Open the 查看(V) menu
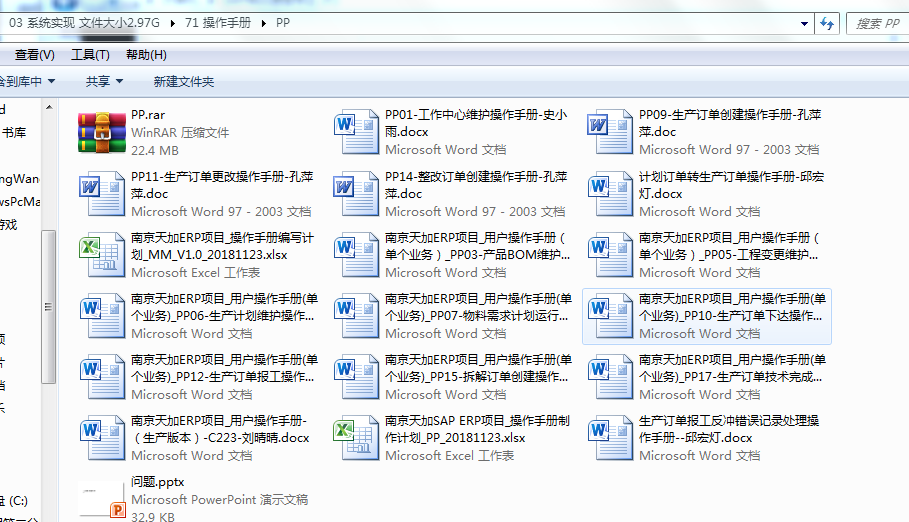The height and width of the screenshot is (522, 909). coord(34,54)
